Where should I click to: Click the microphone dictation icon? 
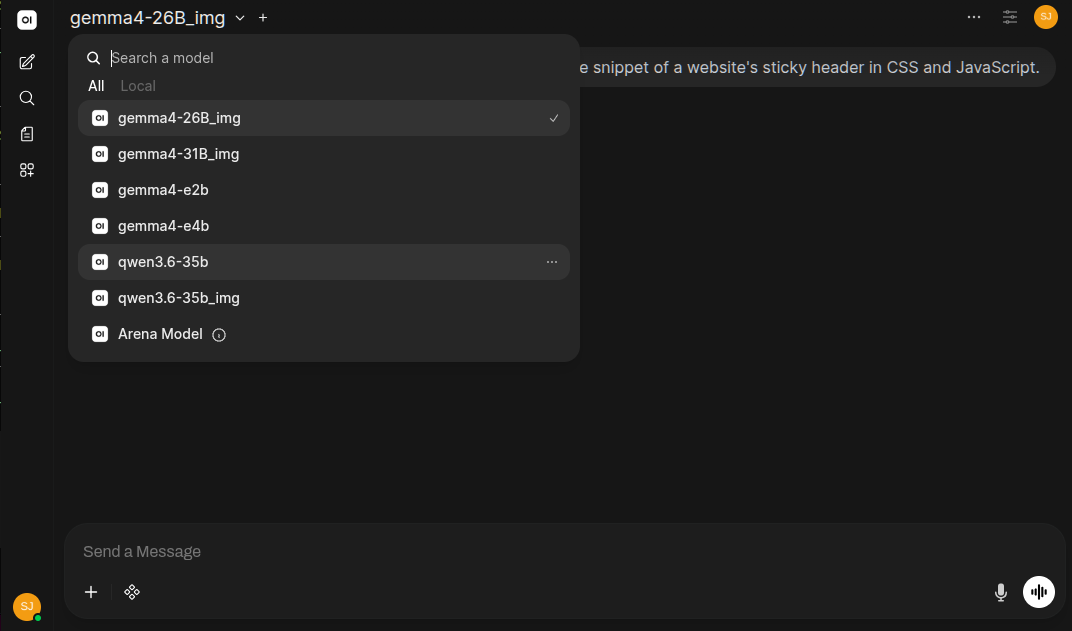pos(1000,592)
